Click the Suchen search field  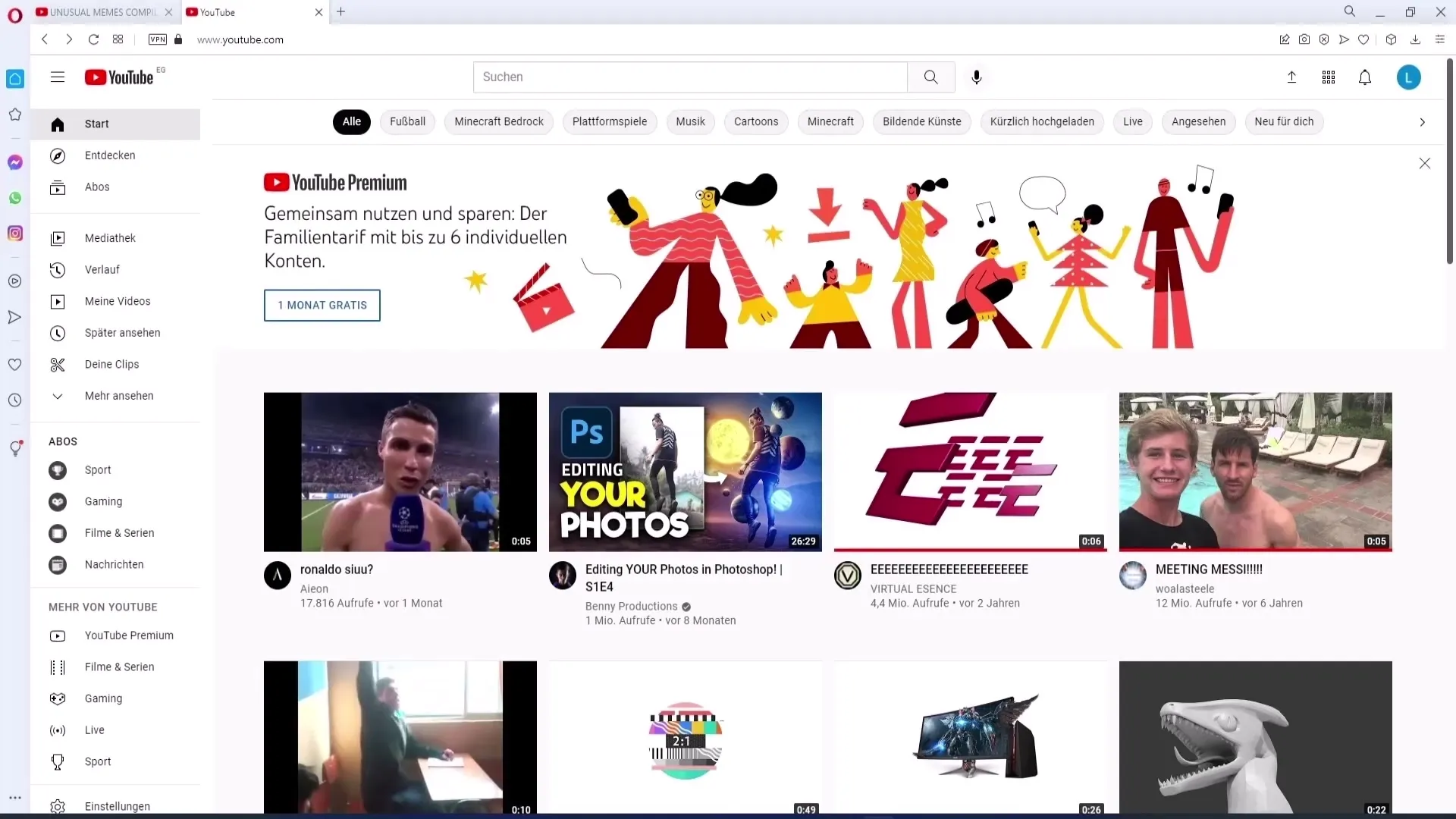pyautogui.click(x=690, y=77)
